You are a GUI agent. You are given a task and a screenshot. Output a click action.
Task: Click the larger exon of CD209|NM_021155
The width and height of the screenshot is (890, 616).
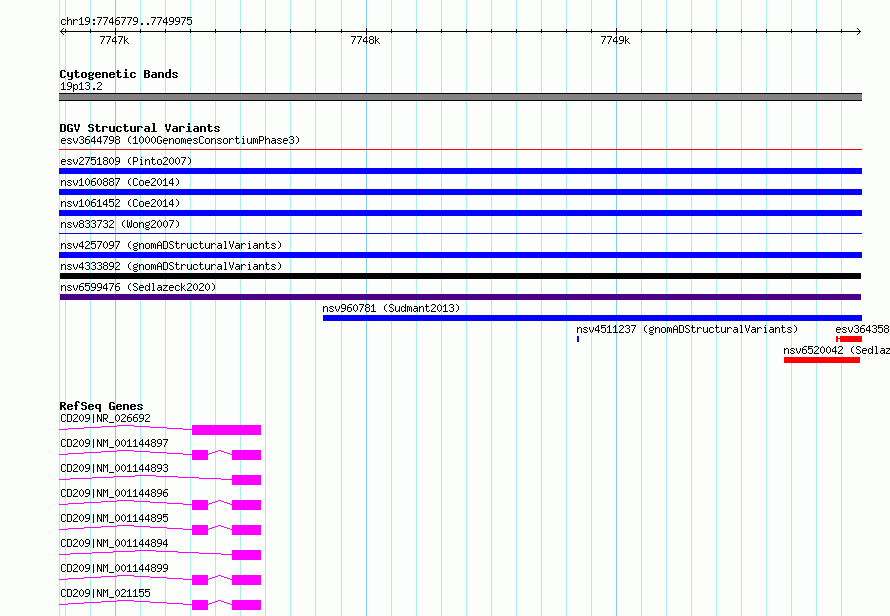246,605
